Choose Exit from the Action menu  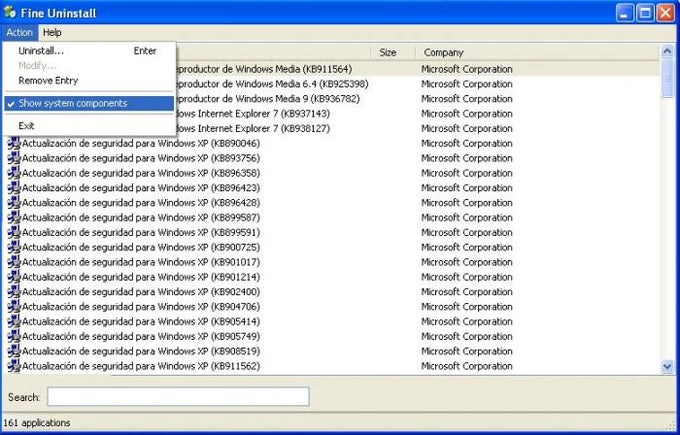89,126
